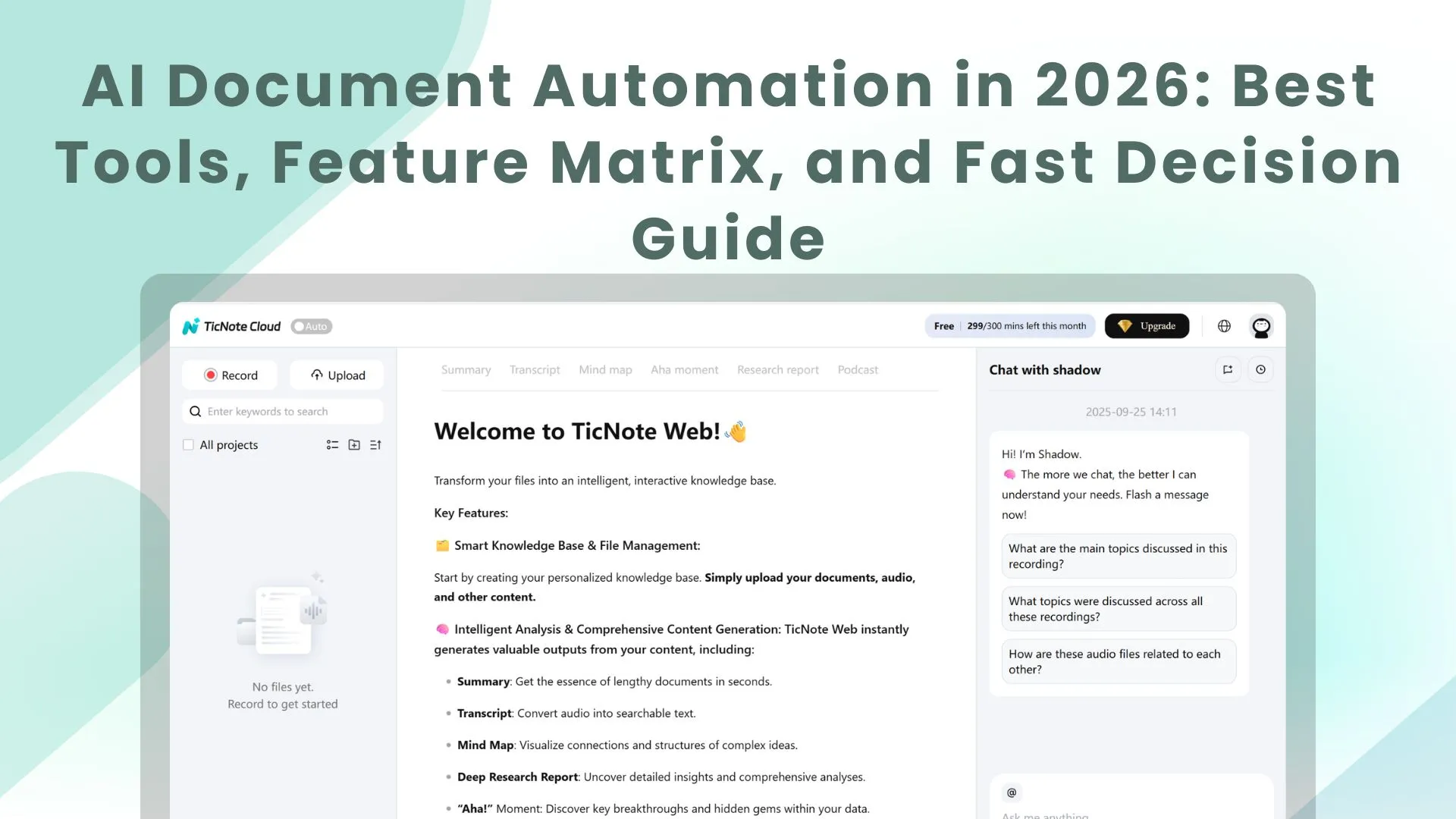Viewport: 1456px width, 819px height.
Task: Open the sort order options
Action: point(375,445)
